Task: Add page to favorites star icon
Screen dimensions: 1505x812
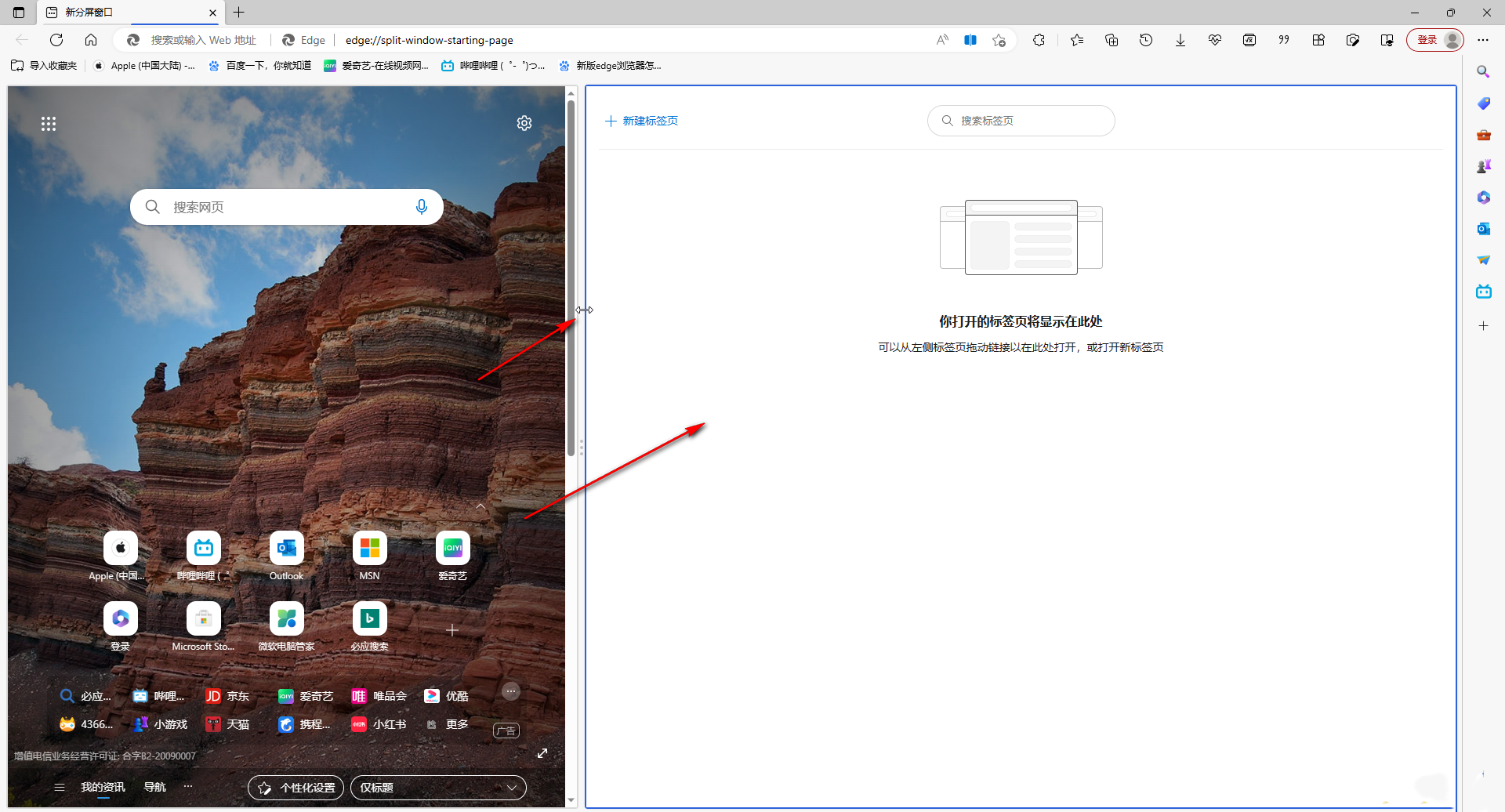Action: tap(999, 40)
